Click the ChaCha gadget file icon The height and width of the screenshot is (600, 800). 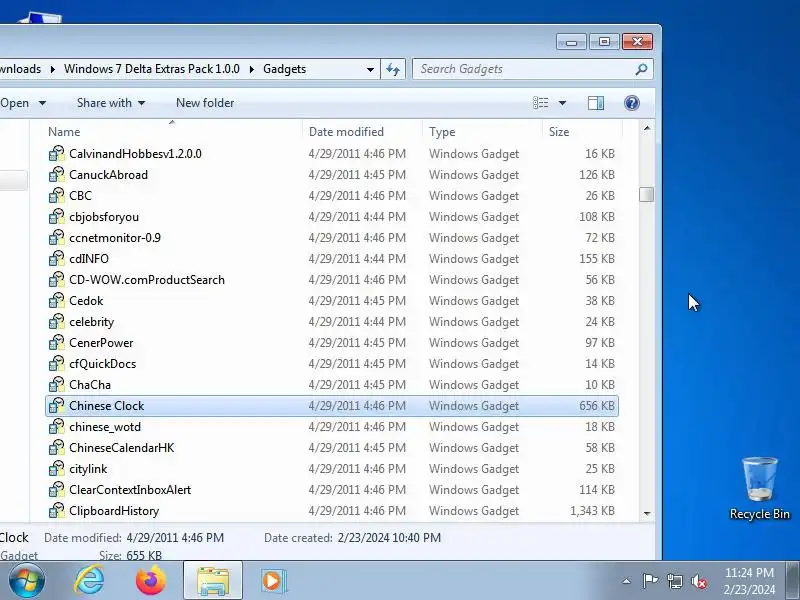click(x=57, y=385)
